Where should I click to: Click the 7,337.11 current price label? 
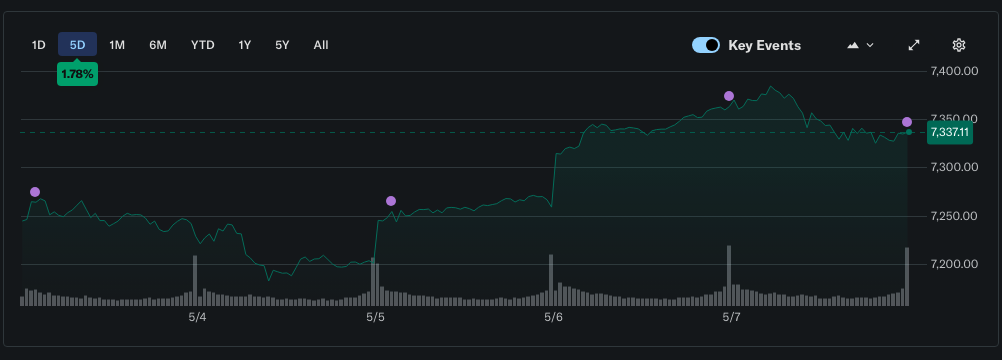coord(950,132)
